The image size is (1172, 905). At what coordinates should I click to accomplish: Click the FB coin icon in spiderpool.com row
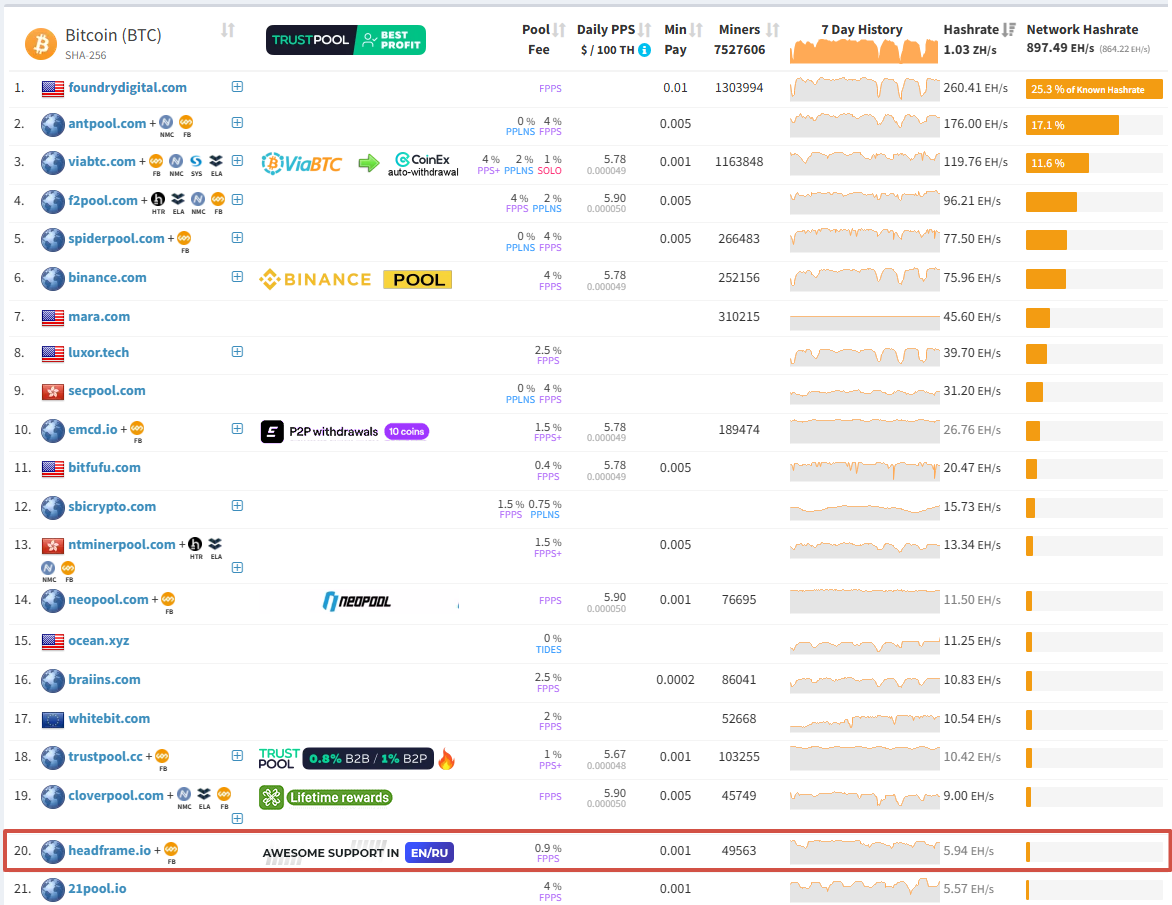pos(184,238)
